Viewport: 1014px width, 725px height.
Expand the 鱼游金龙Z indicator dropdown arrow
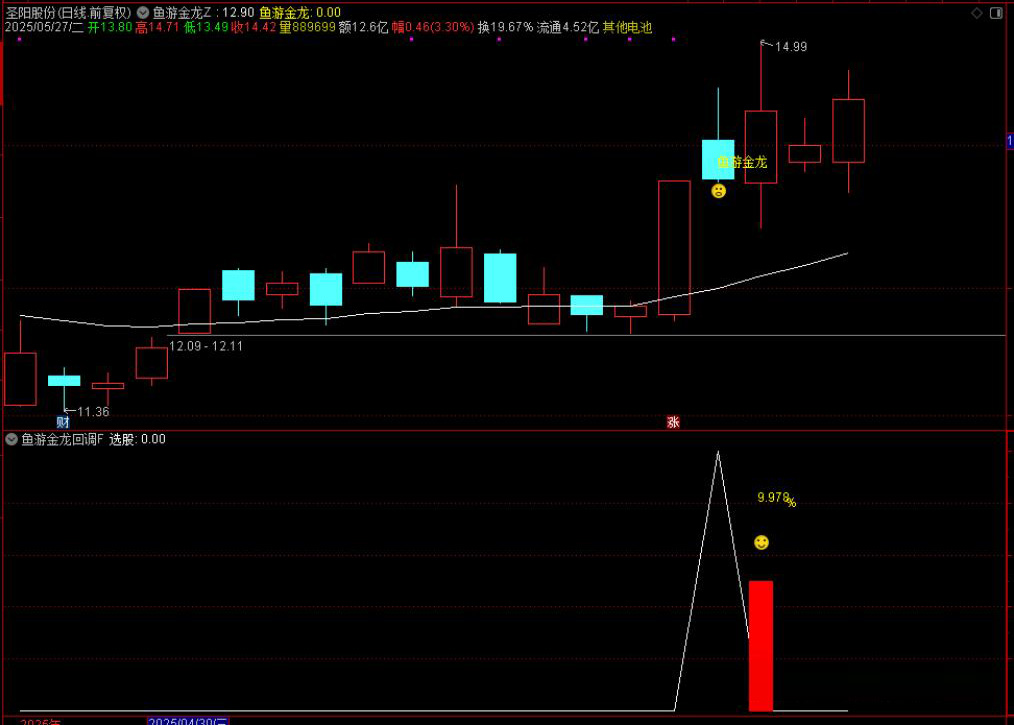143,13
